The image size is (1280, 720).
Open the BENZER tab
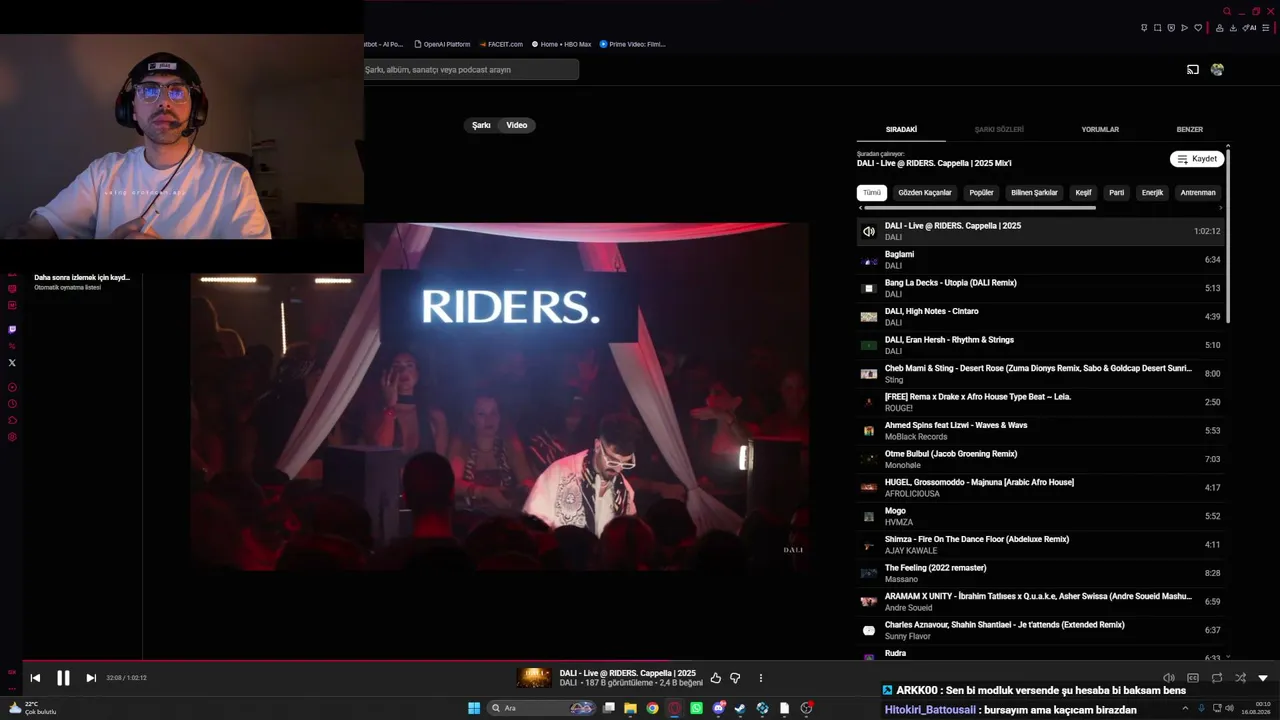click(x=1190, y=130)
